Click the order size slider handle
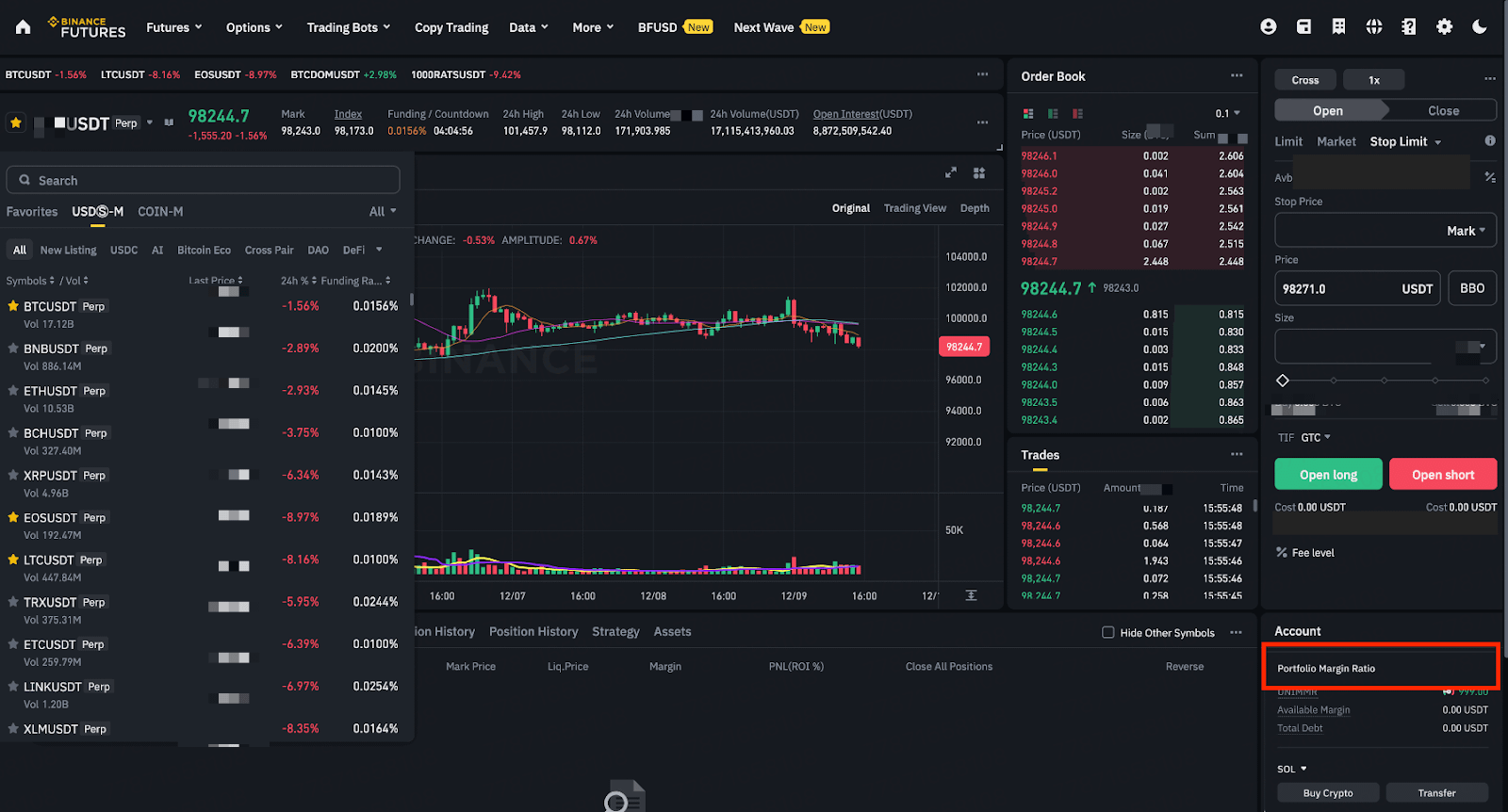This screenshot has width=1508, height=812. point(1283,381)
